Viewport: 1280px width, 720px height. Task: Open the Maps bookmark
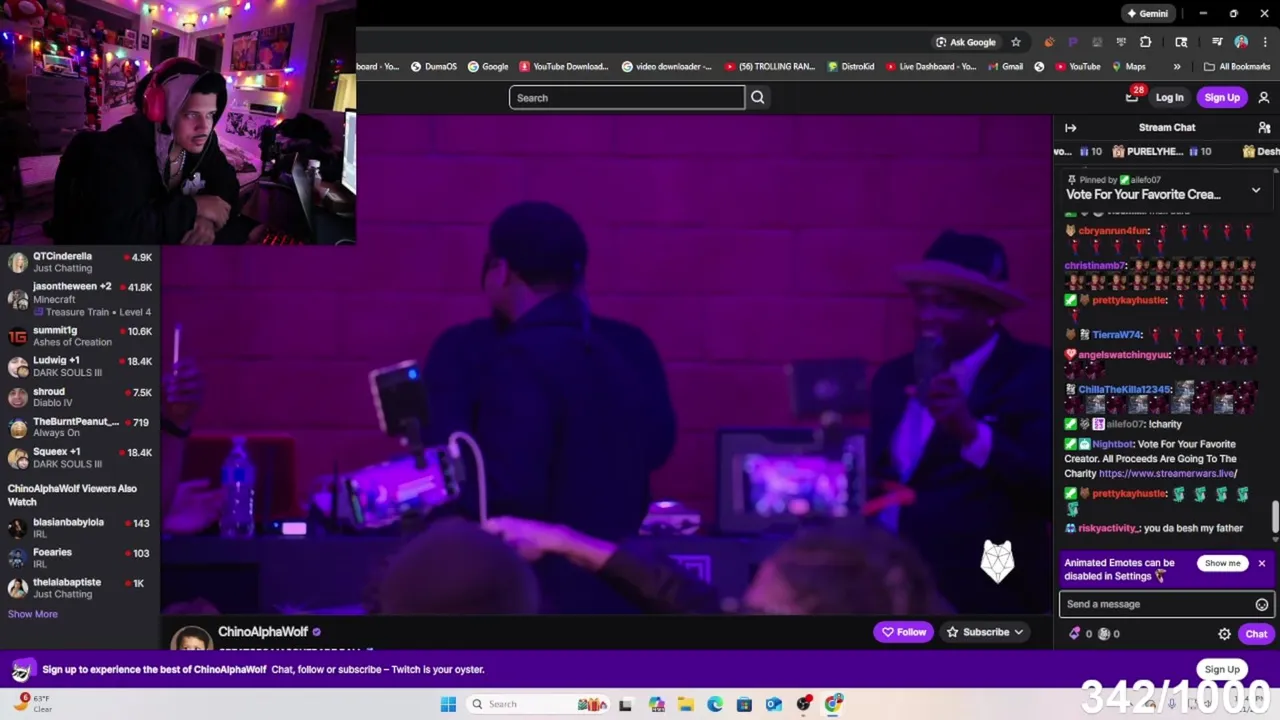point(1127,67)
